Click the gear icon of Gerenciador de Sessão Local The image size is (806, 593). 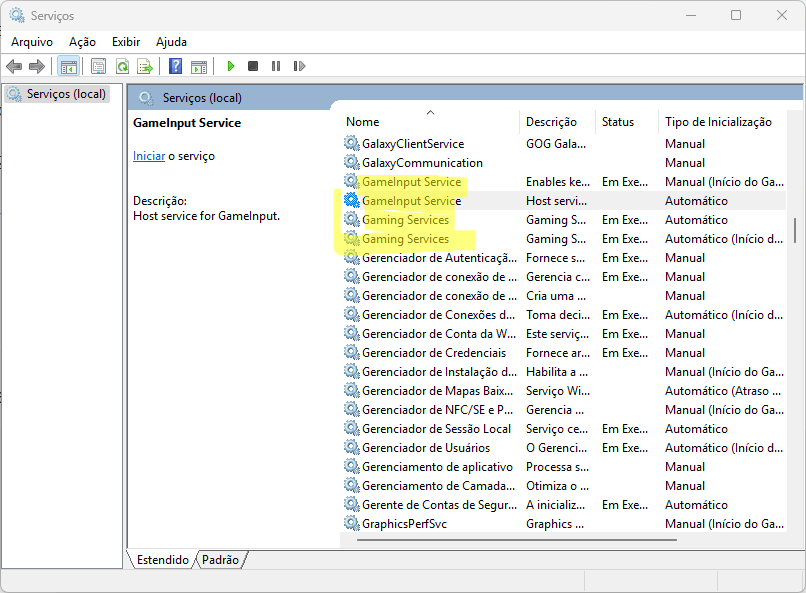click(x=352, y=429)
